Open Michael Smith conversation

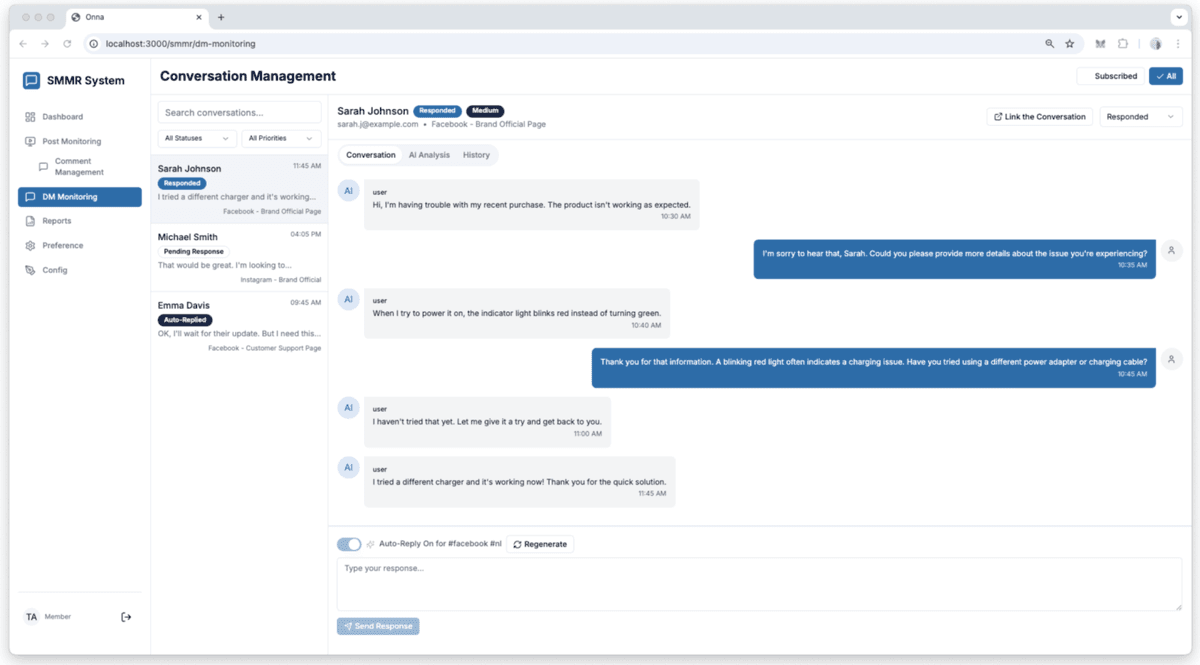coord(239,258)
